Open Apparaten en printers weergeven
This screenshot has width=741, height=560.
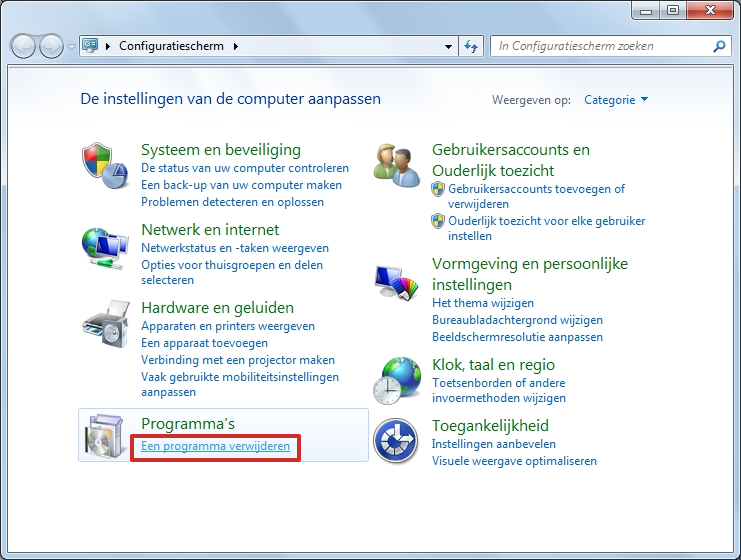click(x=227, y=326)
